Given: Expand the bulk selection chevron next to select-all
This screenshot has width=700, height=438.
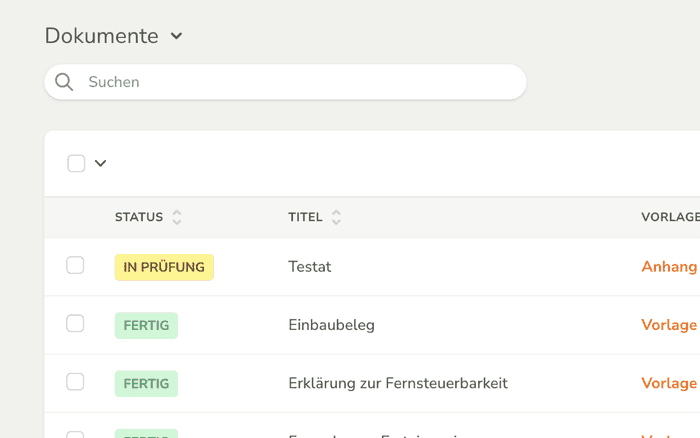Looking at the screenshot, I should pos(100,163).
